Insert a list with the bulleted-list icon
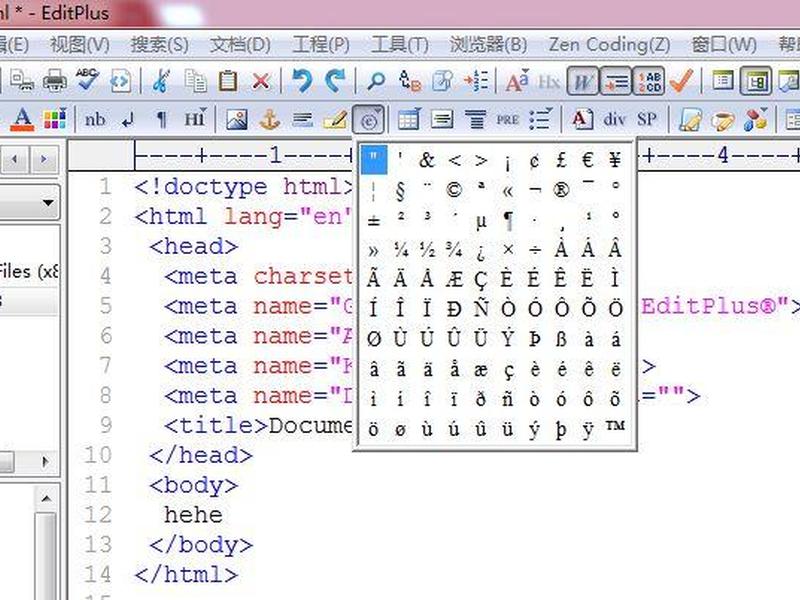This screenshot has height=600, width=800. click(540, 120)
